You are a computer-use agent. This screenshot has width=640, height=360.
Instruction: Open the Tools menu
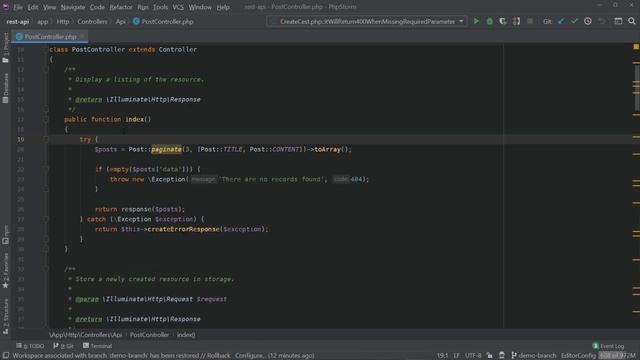[x=160, y=7]
